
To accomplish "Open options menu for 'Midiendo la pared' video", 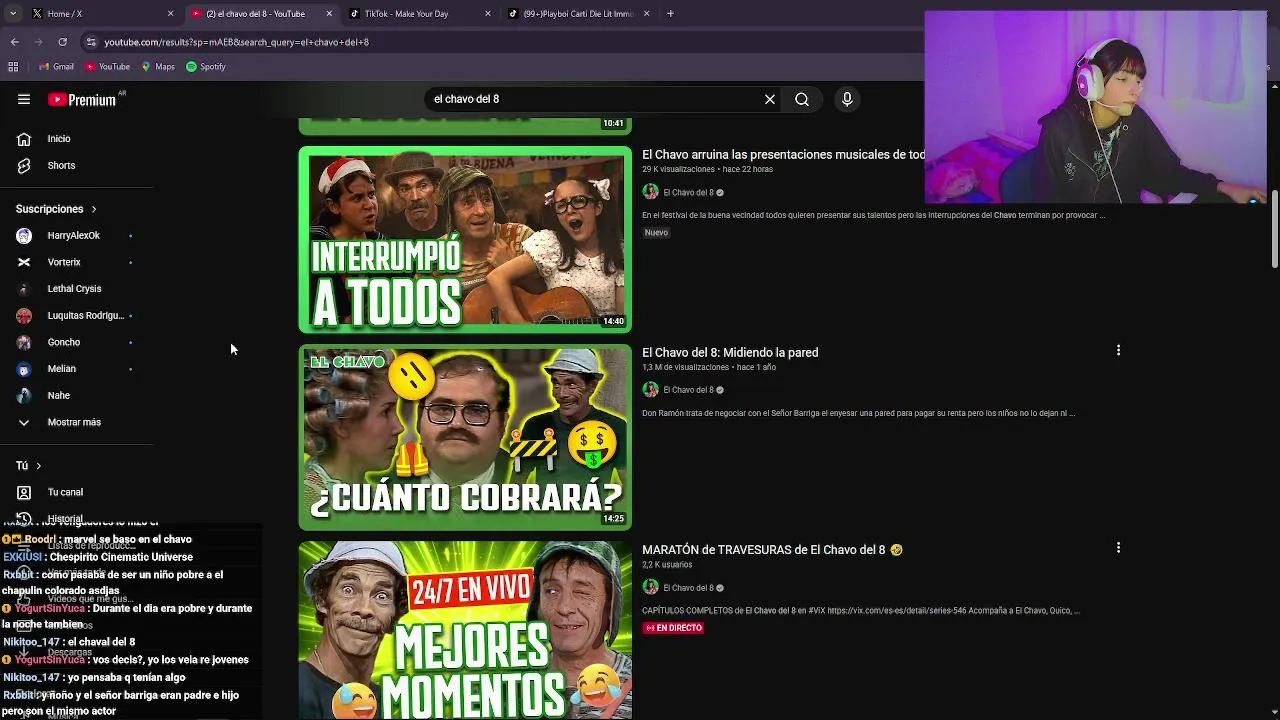I will 1118,350.
